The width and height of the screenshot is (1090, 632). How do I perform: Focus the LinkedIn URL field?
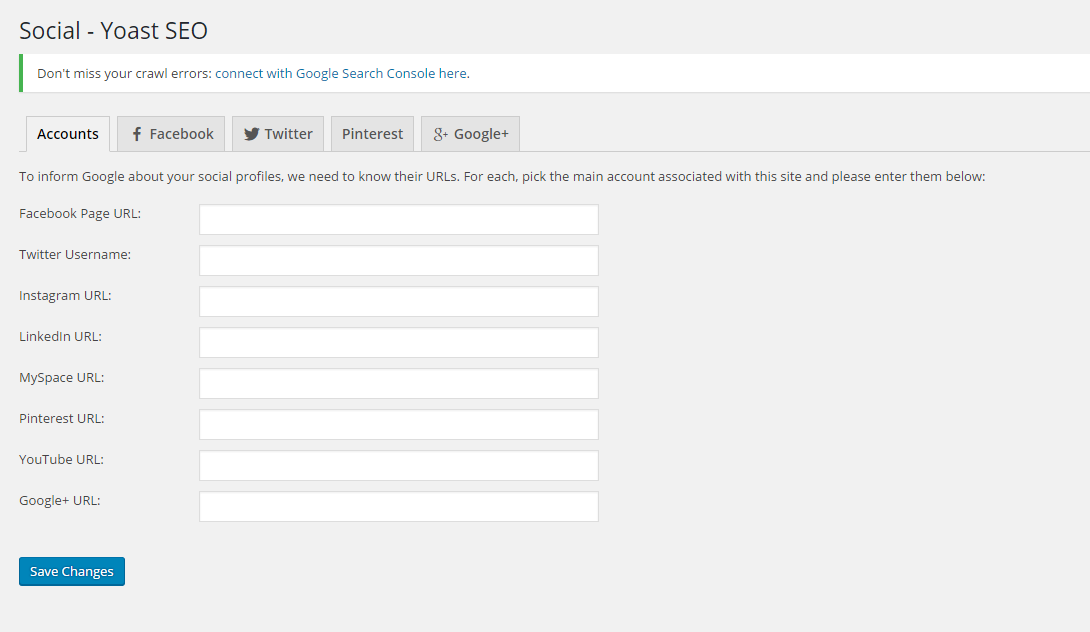399,342
